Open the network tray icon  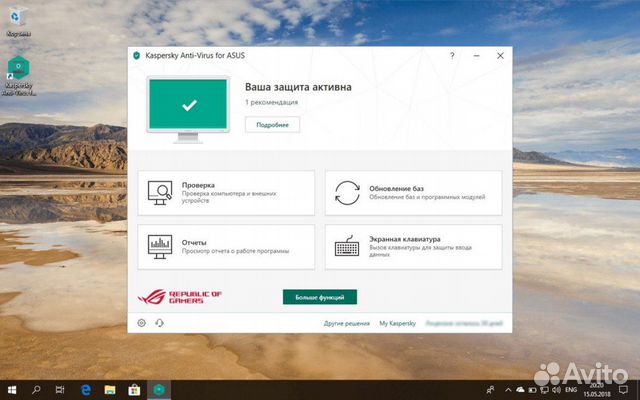(x=544, y=390)
